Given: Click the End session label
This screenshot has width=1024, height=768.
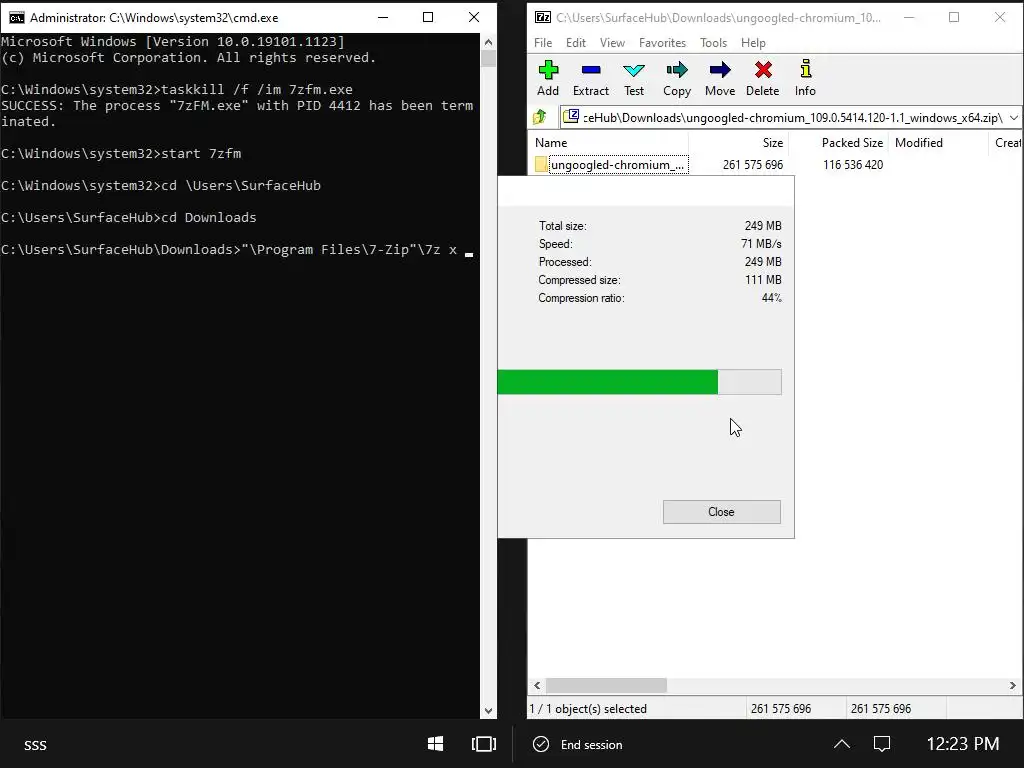Looking at the screenshot, I should [x=592, y=744].
